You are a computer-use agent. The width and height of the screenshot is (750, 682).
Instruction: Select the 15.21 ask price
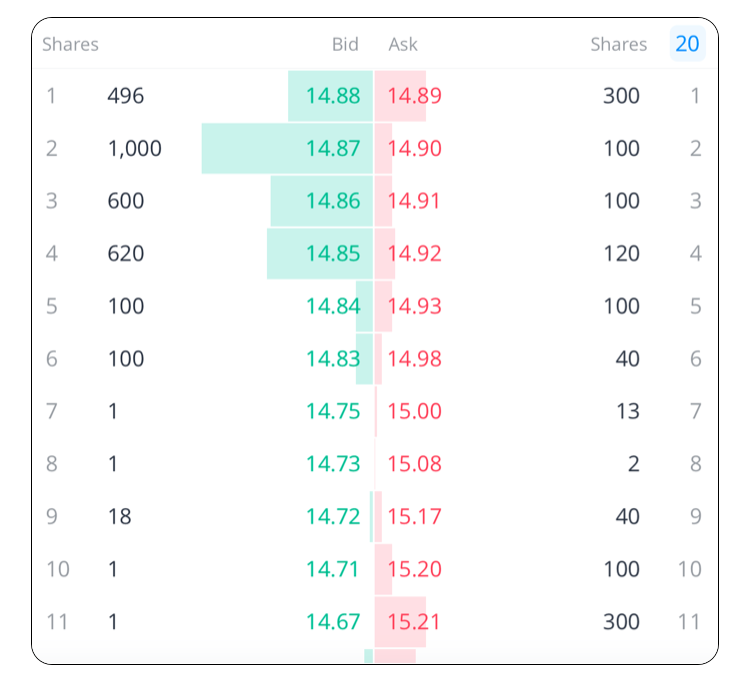[414, 622]
